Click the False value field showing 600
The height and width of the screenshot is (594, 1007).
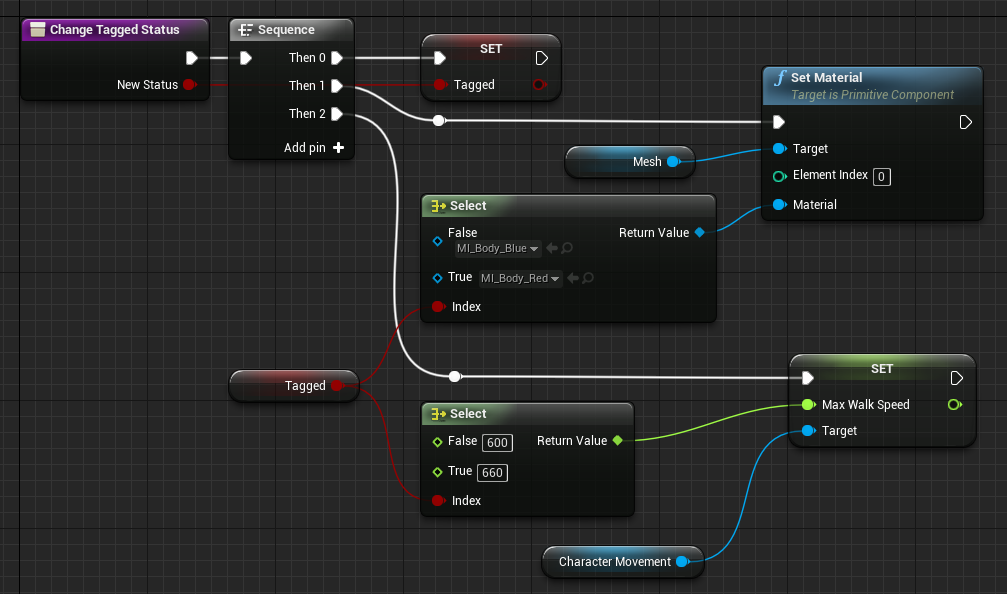point(497,443)
